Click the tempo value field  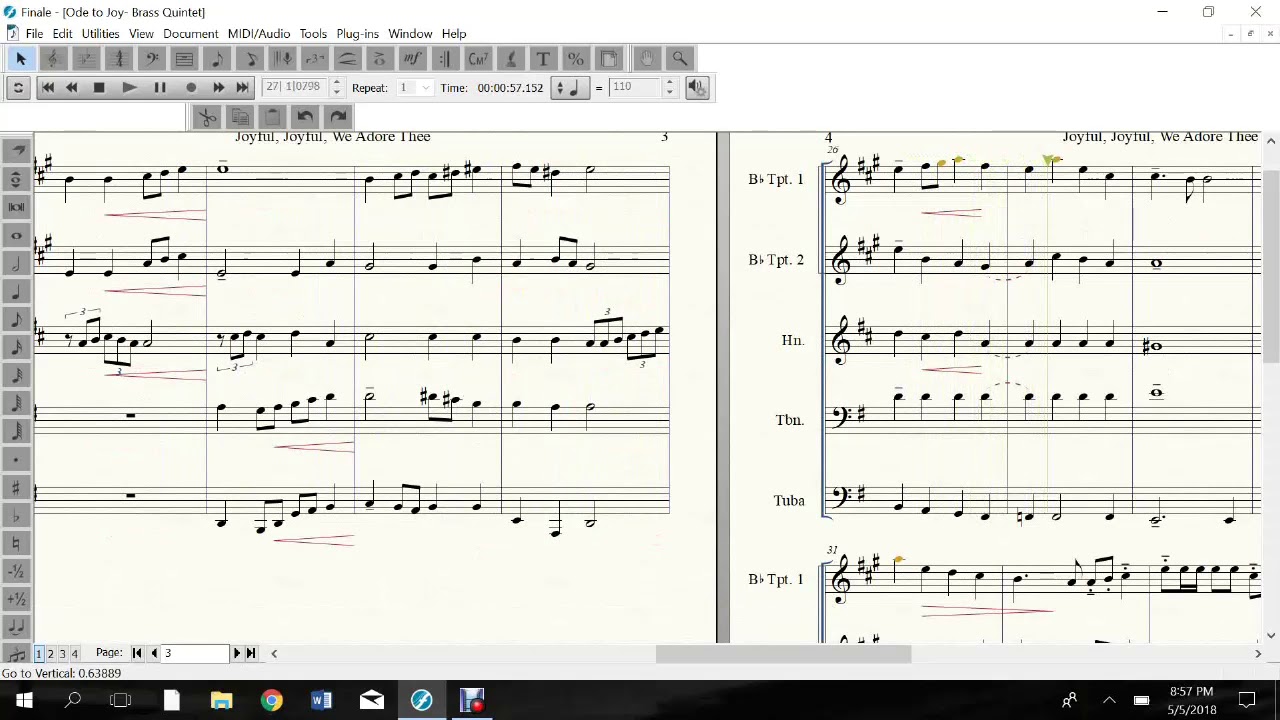(x=635, y=88)
